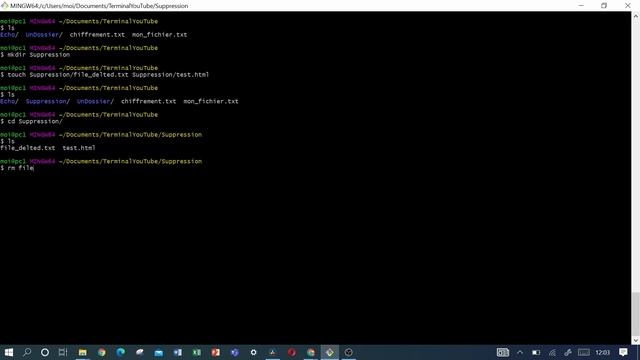Select the active Git Bash taskbar icon
Image resolution: width=640 pixels, height=360 pixels.
tap(329, 352)
